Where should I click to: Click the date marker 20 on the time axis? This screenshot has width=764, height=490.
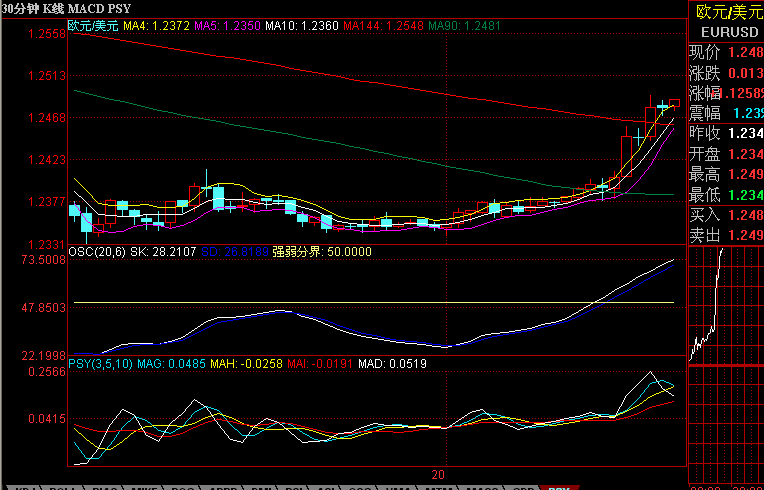click(438, 474)
